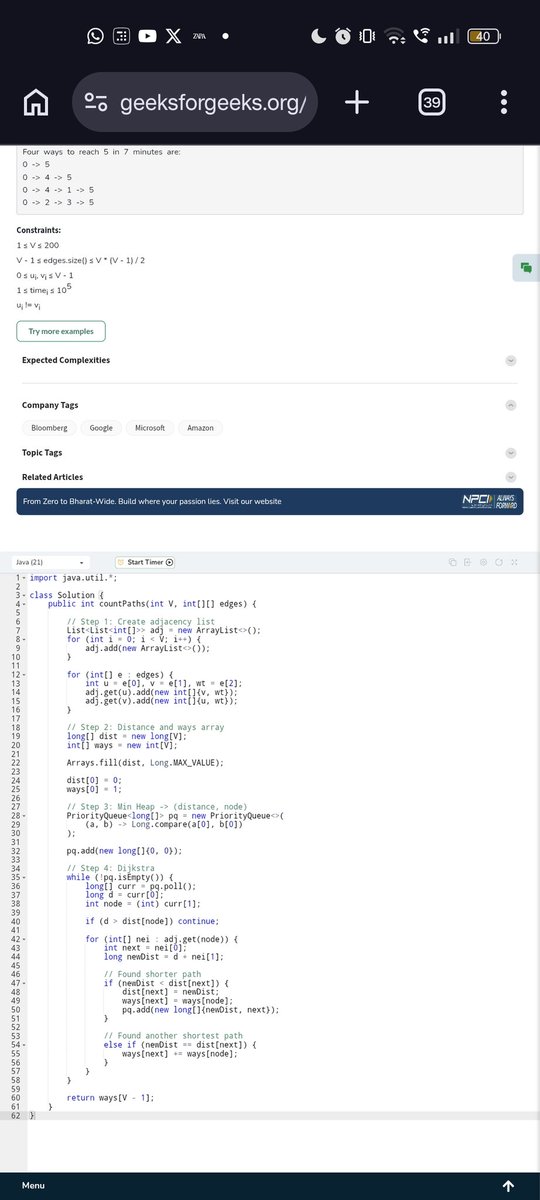Tap the battery indicator showing 40

point(483,36)
